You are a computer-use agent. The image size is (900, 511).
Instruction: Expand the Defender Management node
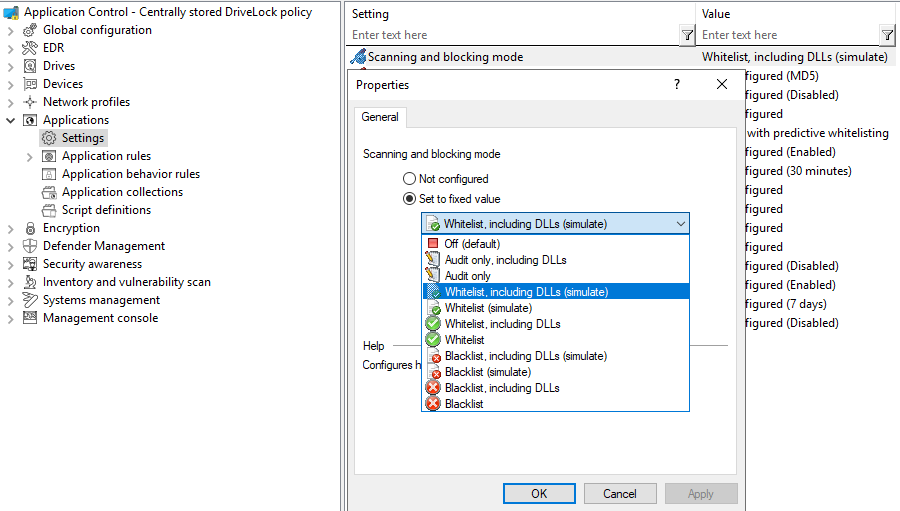pos(10,247)
